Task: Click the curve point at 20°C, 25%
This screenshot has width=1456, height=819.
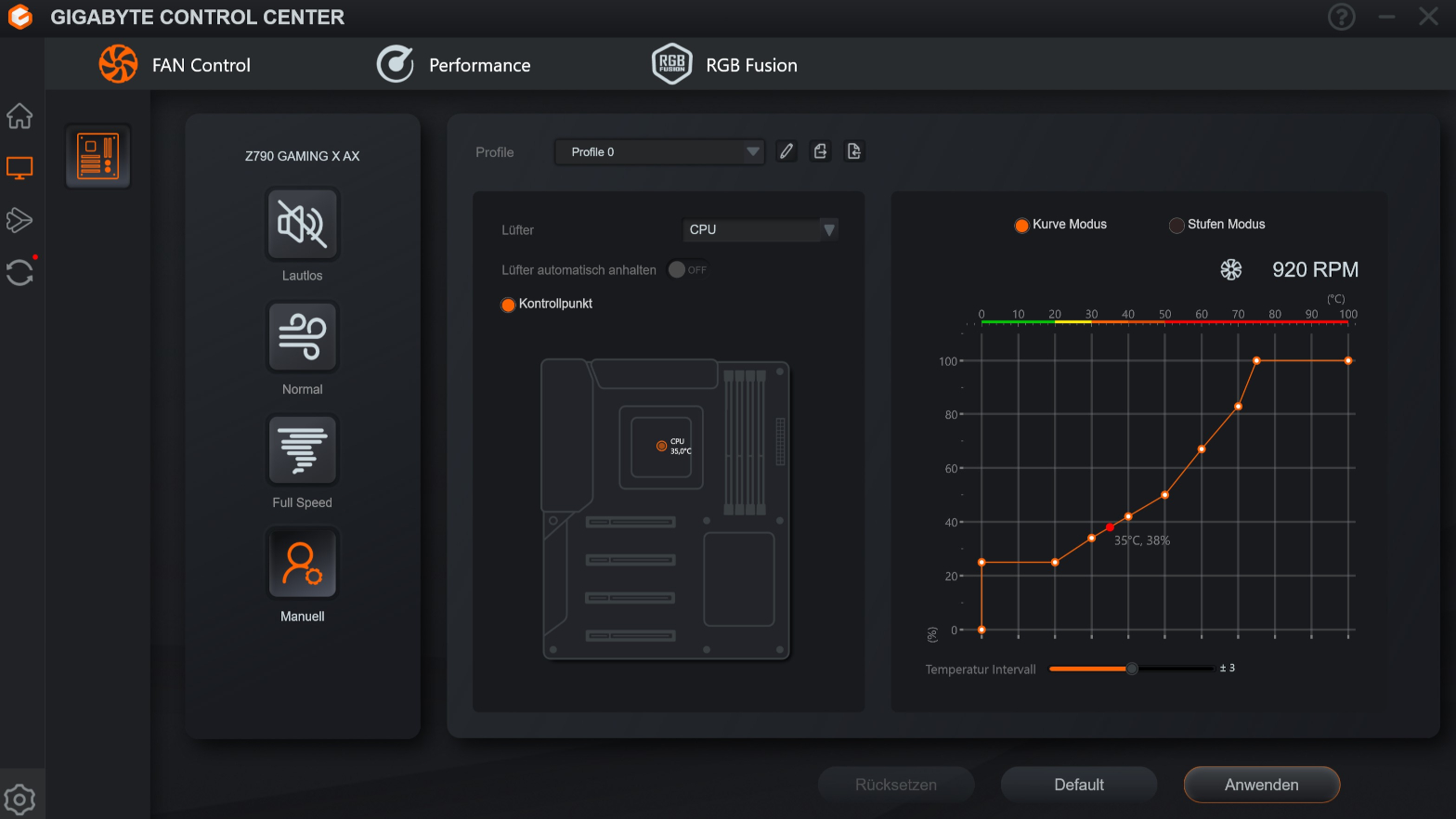Action: 1055,563
